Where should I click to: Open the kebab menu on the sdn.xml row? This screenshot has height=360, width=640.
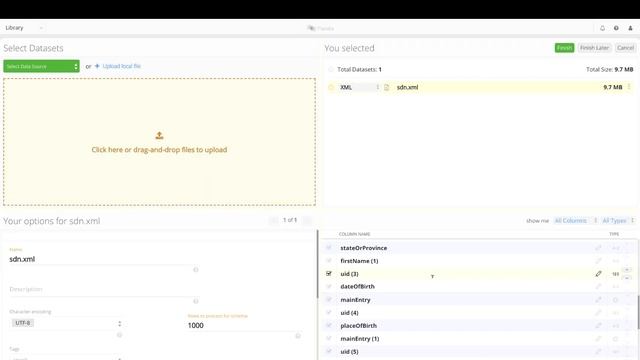click(629, 87)
